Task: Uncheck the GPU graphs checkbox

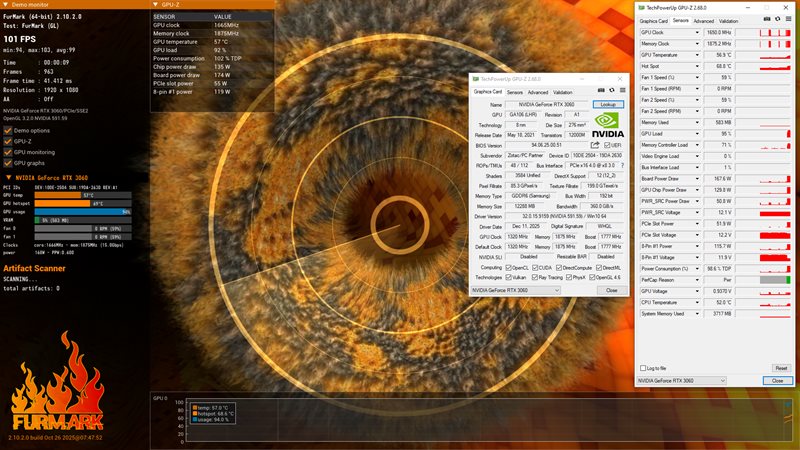Action: click(8, 162)
